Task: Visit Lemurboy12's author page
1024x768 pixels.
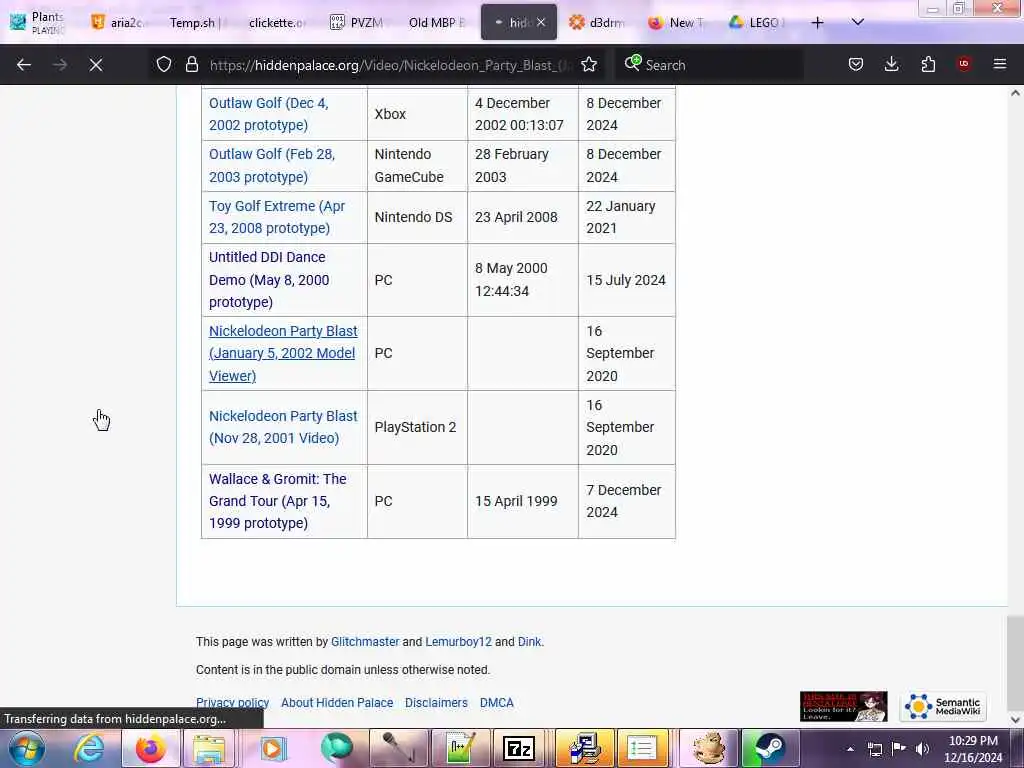Action: pyautogui.click(x=458, y=642)
